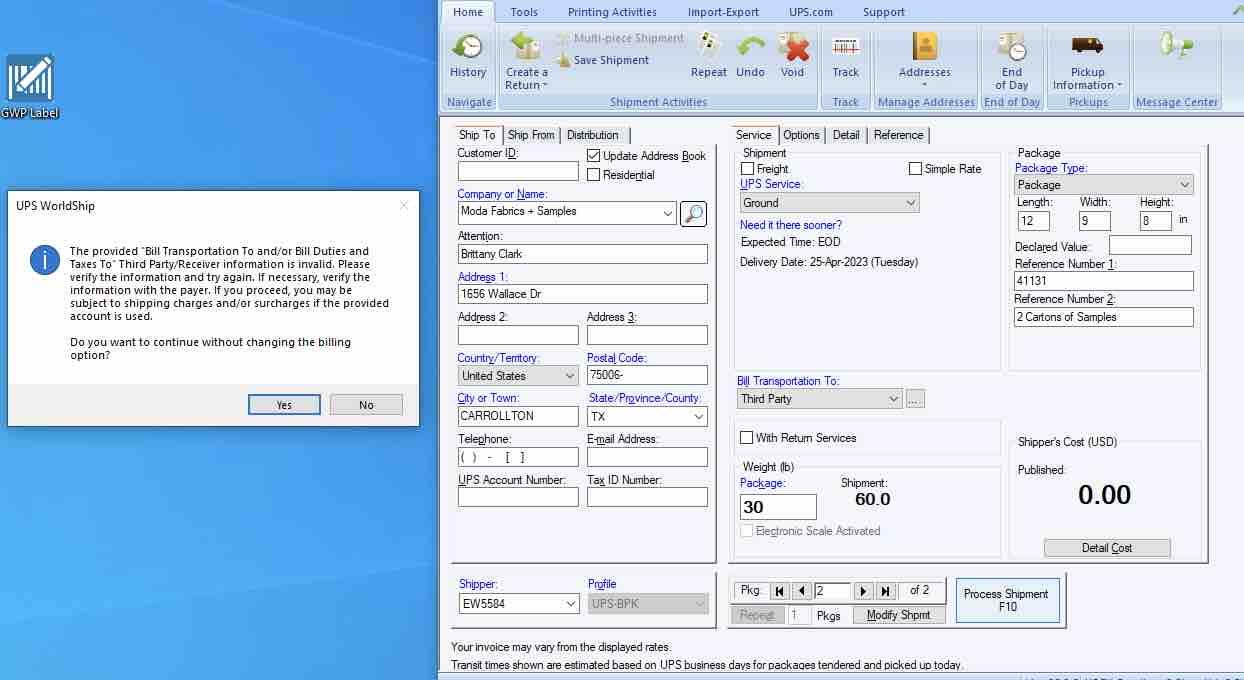Switch to the Ship From tab
The width and height of the screenshot is (1244, 680).
530,135
